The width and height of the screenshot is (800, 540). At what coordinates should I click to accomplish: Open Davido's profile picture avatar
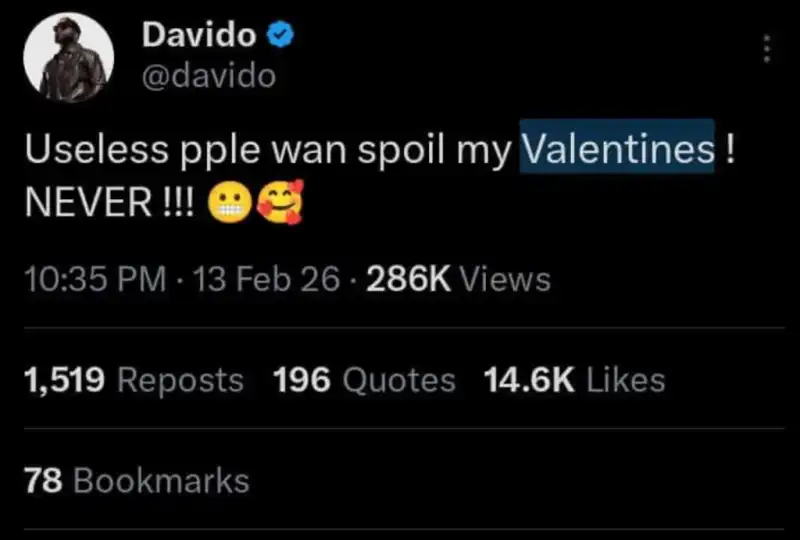(x=67, y=58)
